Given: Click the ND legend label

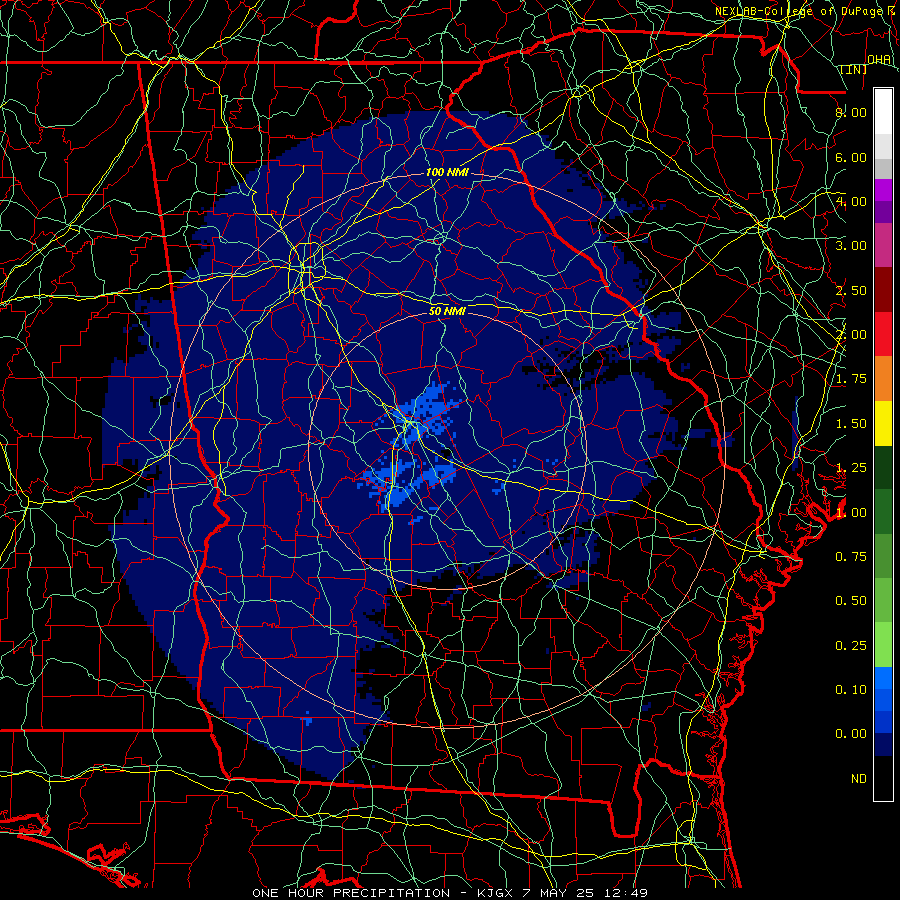Looking at the screenshot, I should click(859, 779).
